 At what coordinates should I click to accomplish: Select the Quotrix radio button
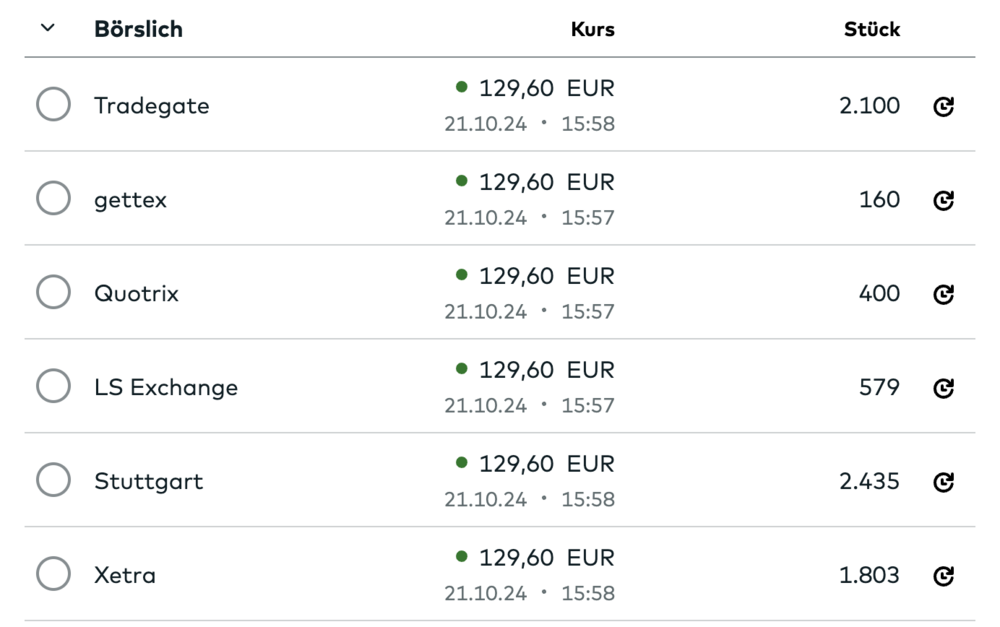(x=53, y=292)
